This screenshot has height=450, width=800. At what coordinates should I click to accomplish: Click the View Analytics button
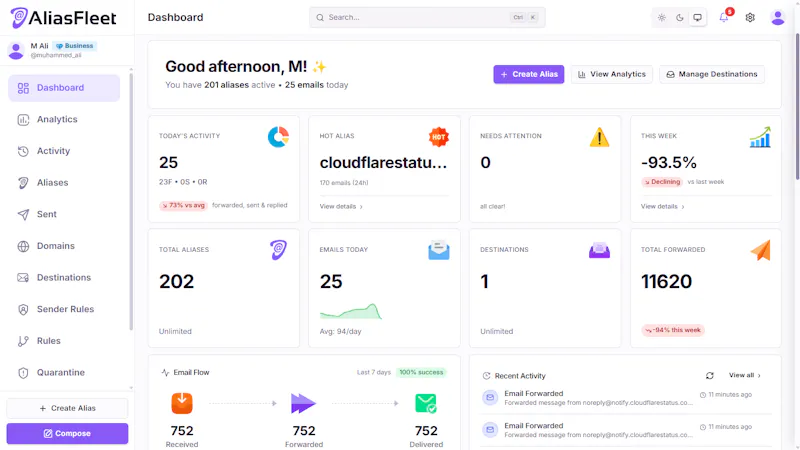(x=612, y=74)
